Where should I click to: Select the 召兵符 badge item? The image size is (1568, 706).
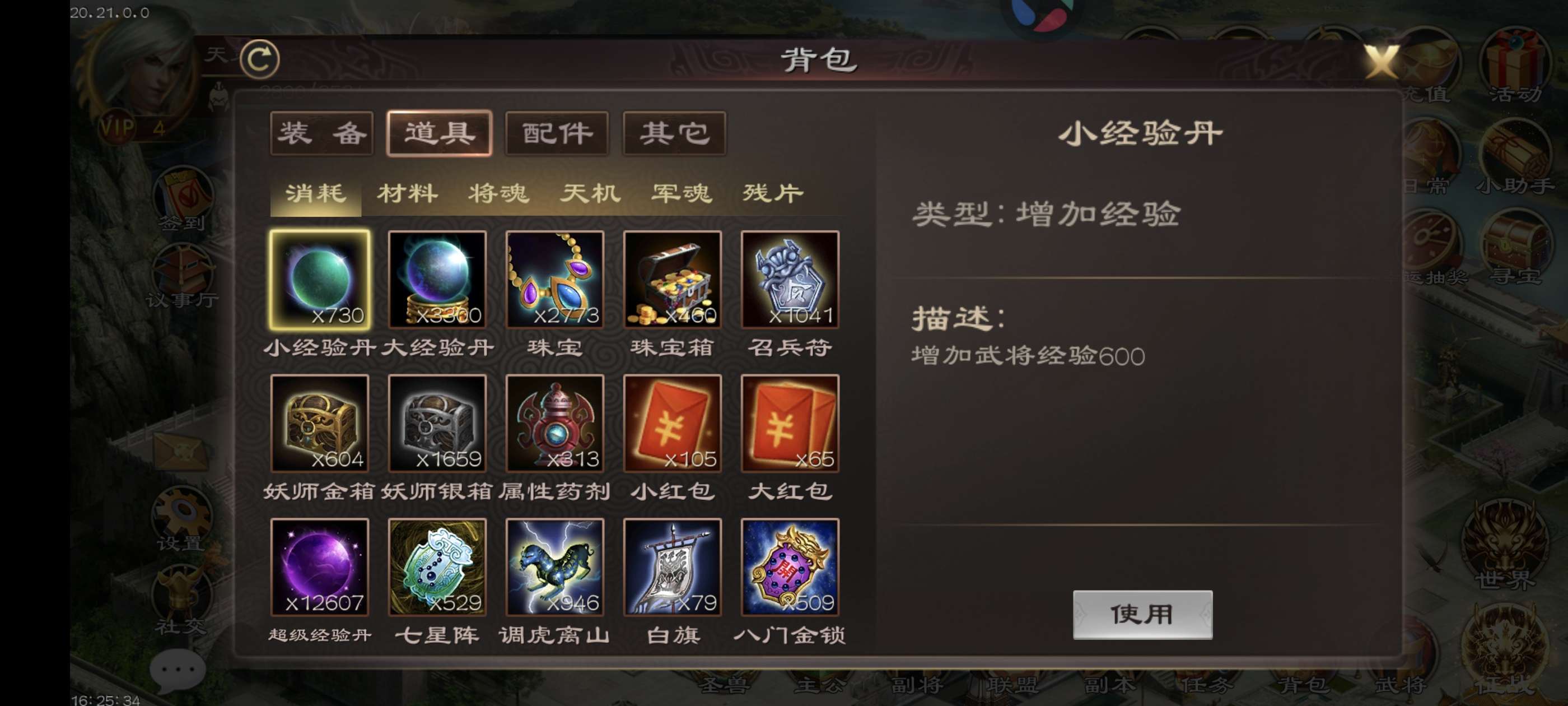(790, 280)
